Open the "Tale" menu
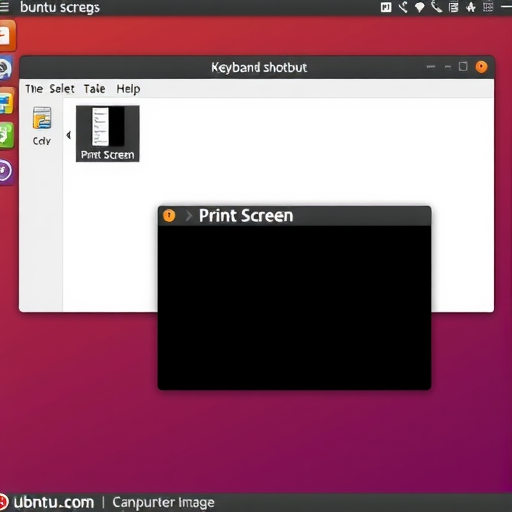The height and width of the screenshot is (512, 512). coord(94,89)
